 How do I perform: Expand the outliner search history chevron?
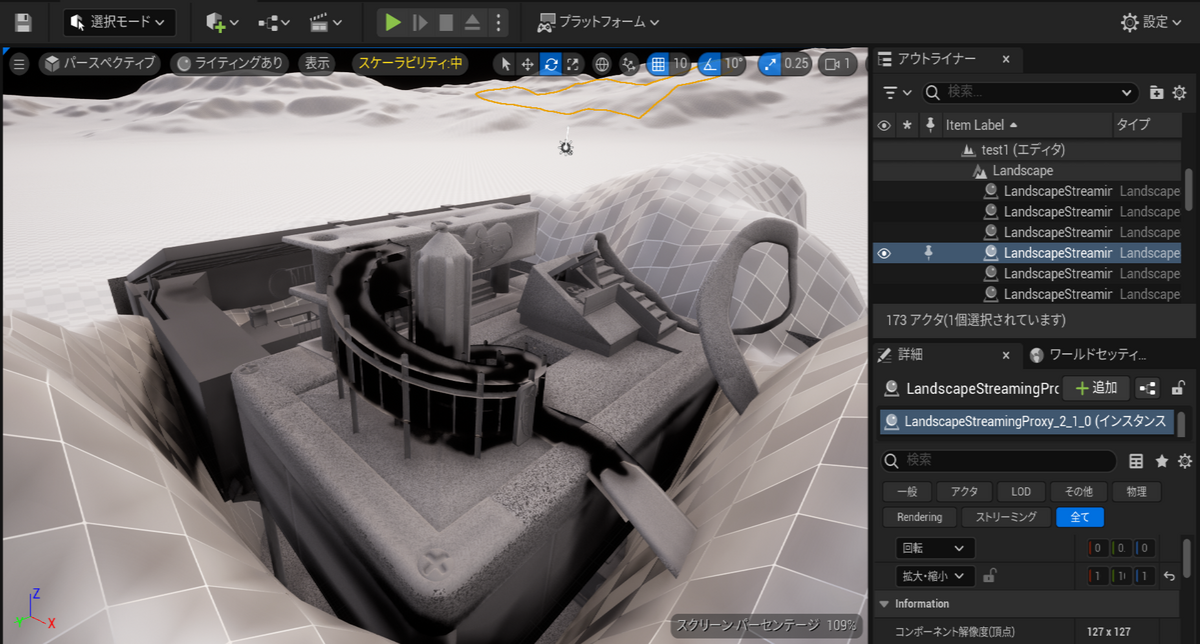(1125, 92)
